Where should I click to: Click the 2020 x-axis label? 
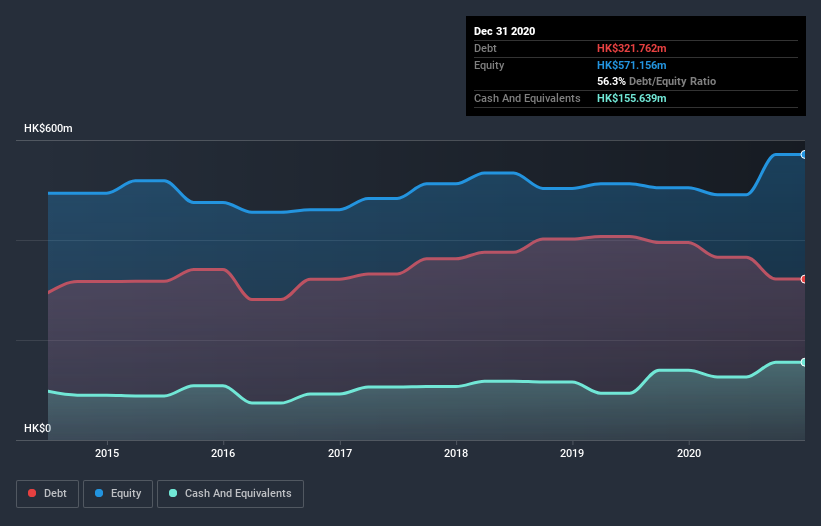tap(689, 453)
